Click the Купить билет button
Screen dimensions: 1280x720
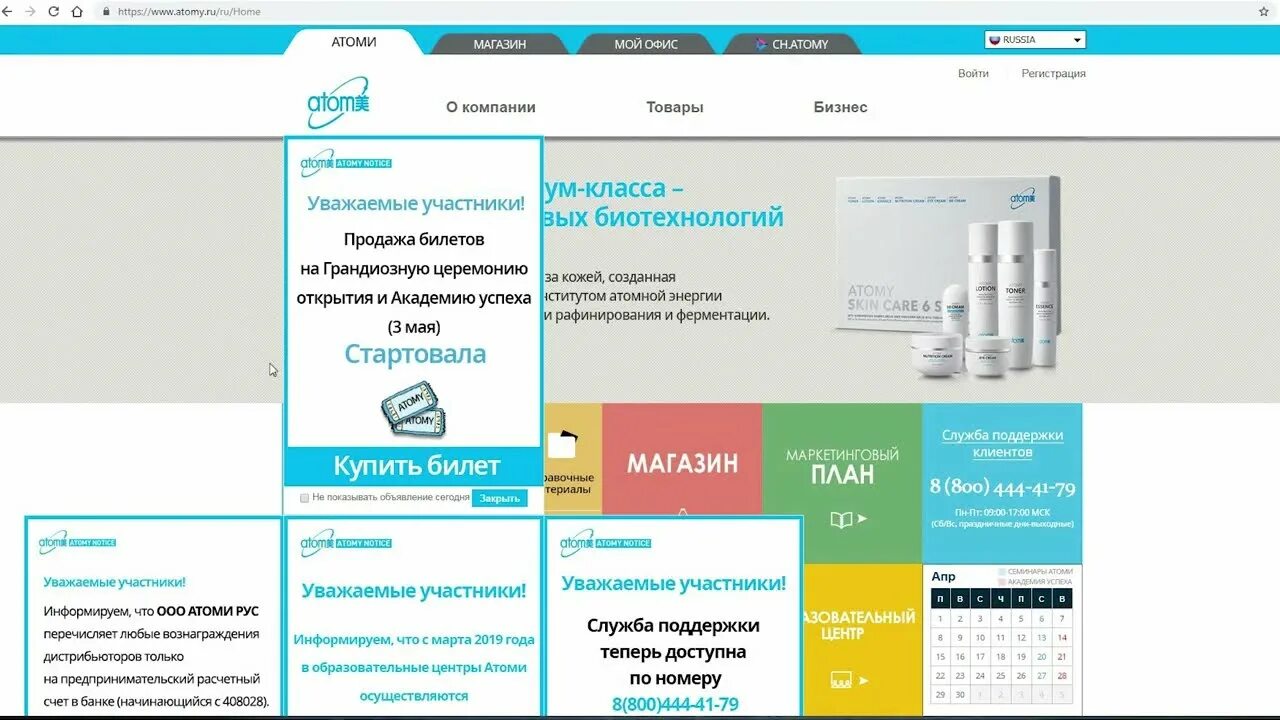[x=414, y=466]
